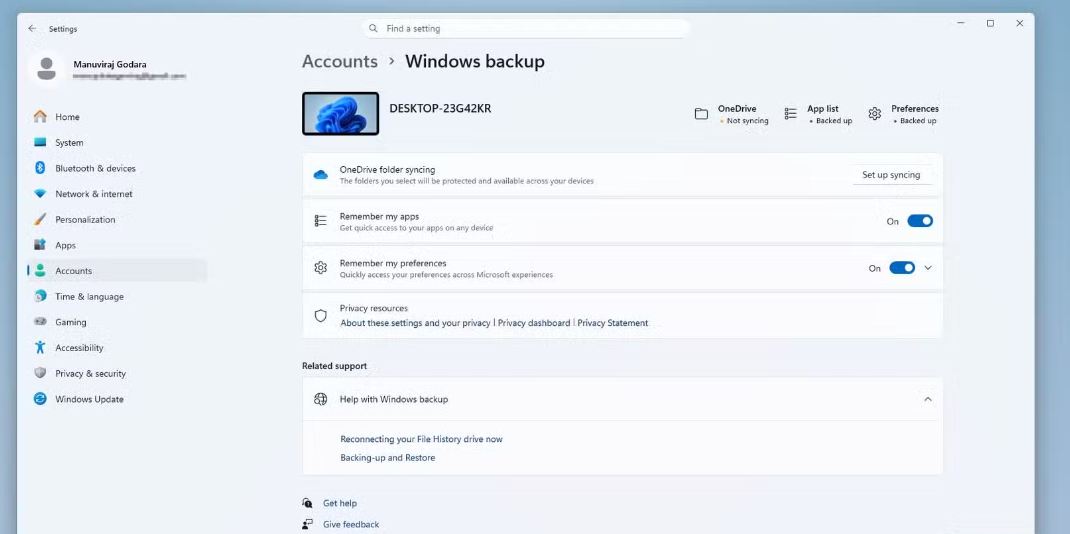Open Reconnecting your File History drive now
The height and width of the screenshot is (534, 1070).
pos(421,439)
